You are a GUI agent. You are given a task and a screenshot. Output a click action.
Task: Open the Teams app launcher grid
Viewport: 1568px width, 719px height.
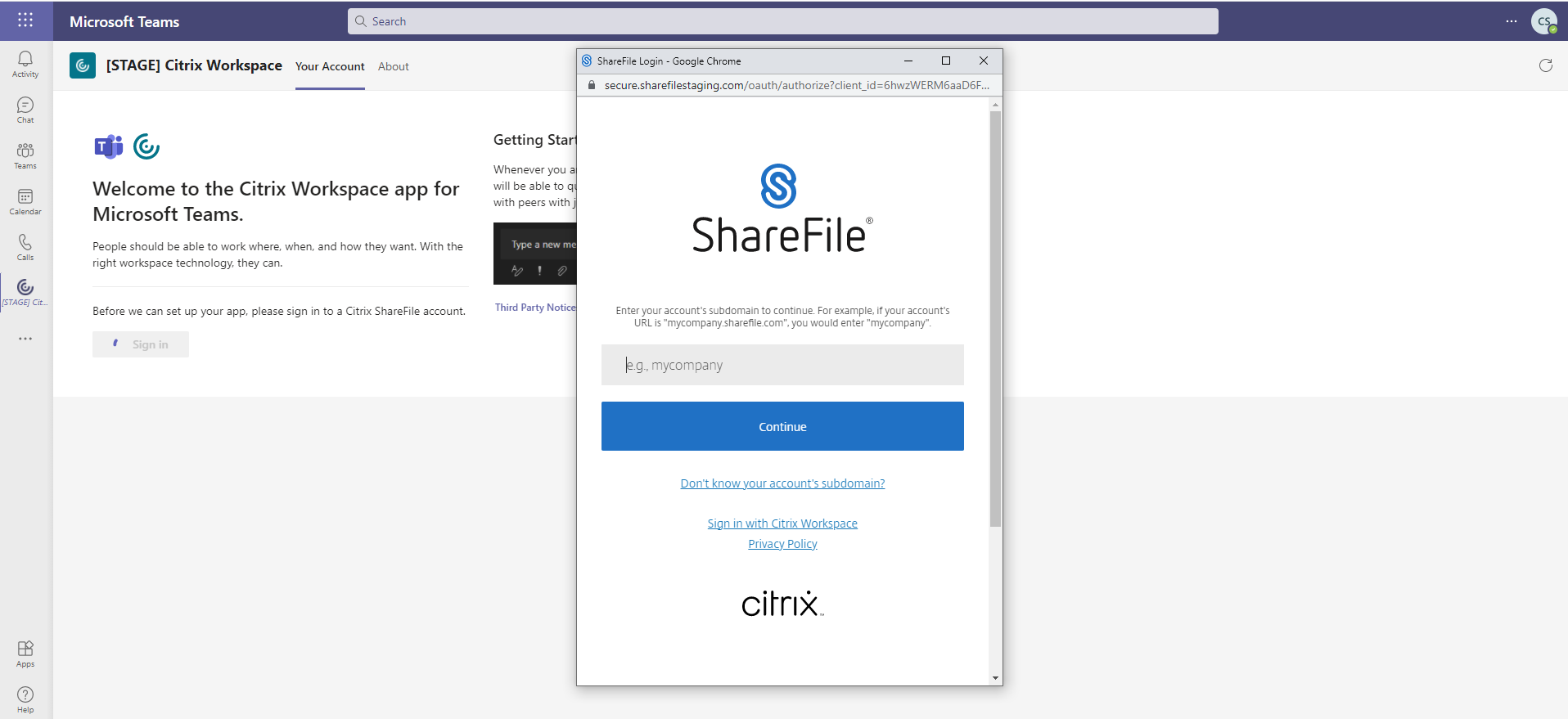point(25,20)
